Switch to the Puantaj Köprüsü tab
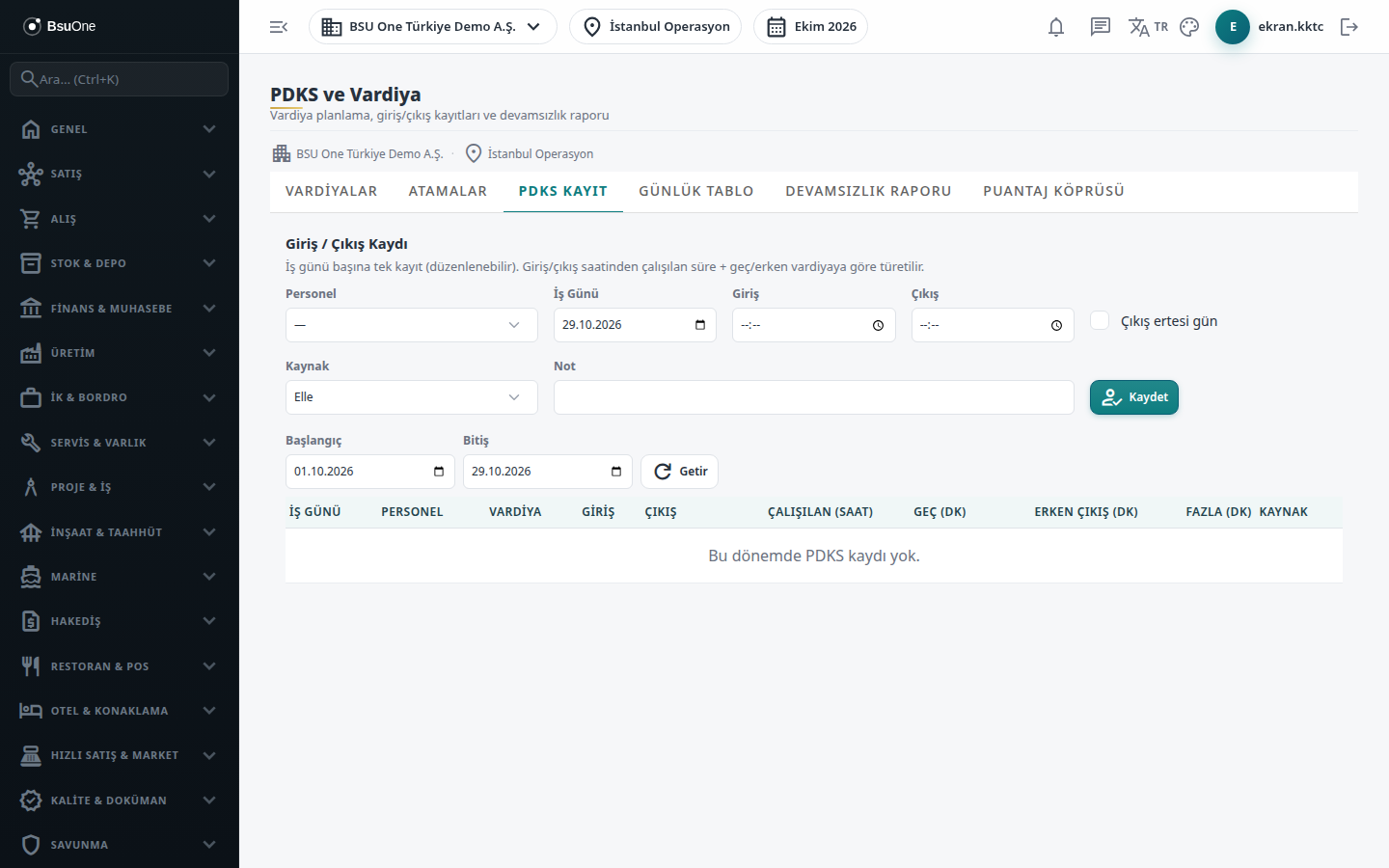The width and height of the screenshot is (1389, 868). (x=1053, y=191)
